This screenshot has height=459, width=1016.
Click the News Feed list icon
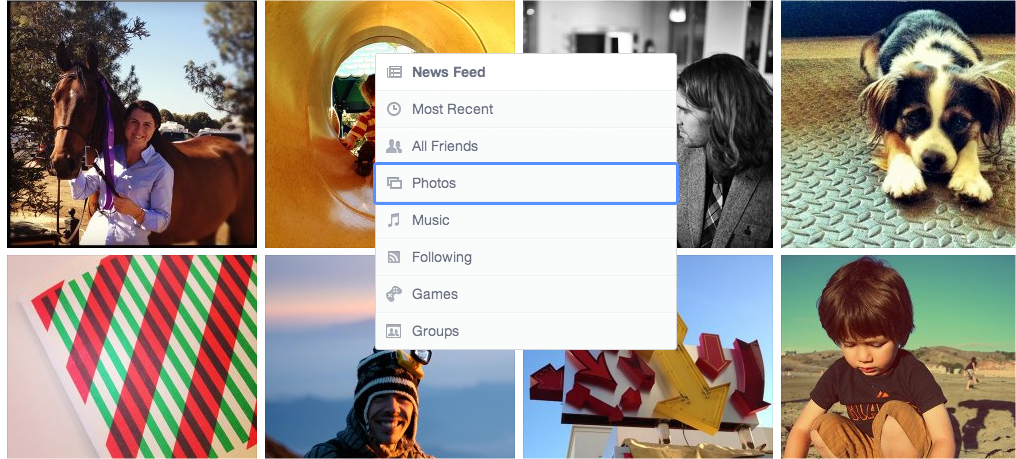click(394, 72)
